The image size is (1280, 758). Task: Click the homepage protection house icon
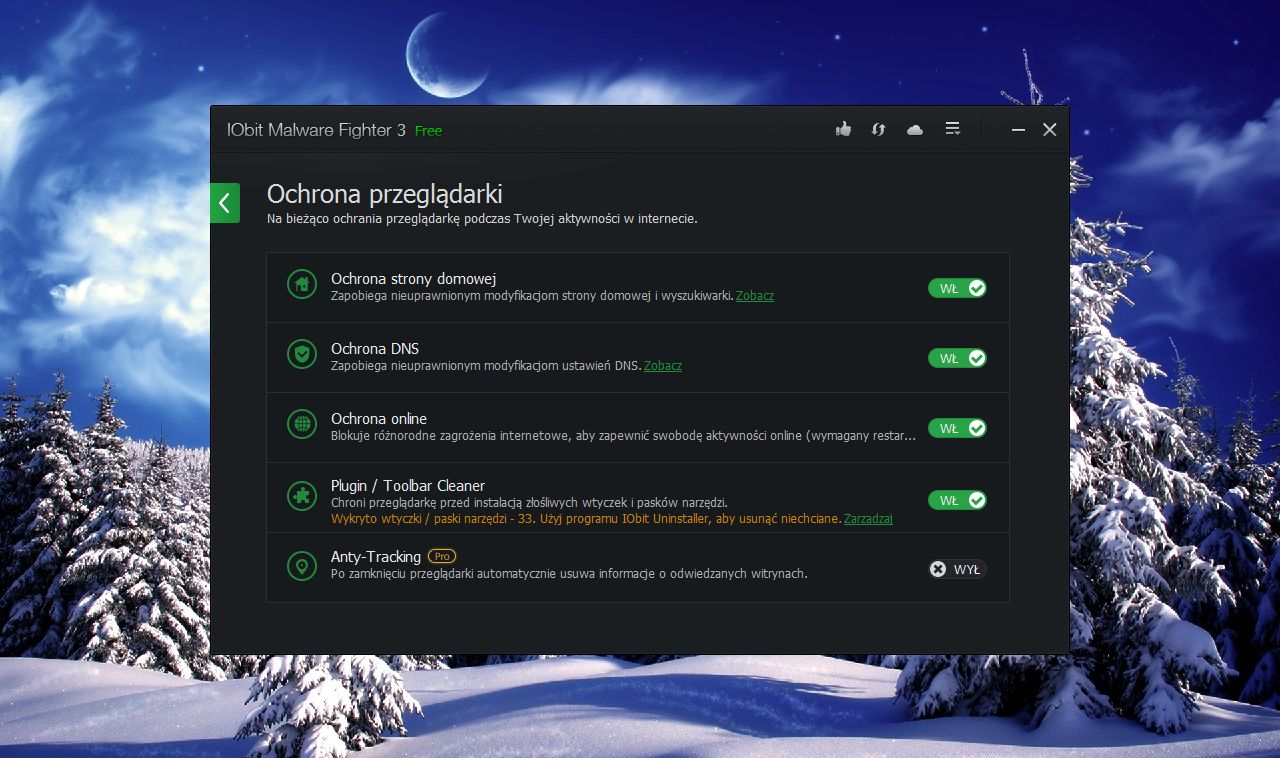click(301, 284)
